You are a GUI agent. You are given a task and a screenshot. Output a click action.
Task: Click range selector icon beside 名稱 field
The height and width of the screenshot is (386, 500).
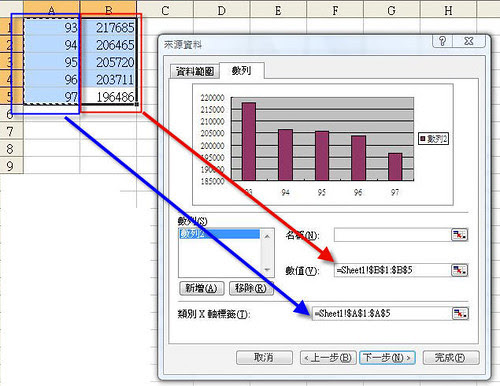tap(459, 235)
